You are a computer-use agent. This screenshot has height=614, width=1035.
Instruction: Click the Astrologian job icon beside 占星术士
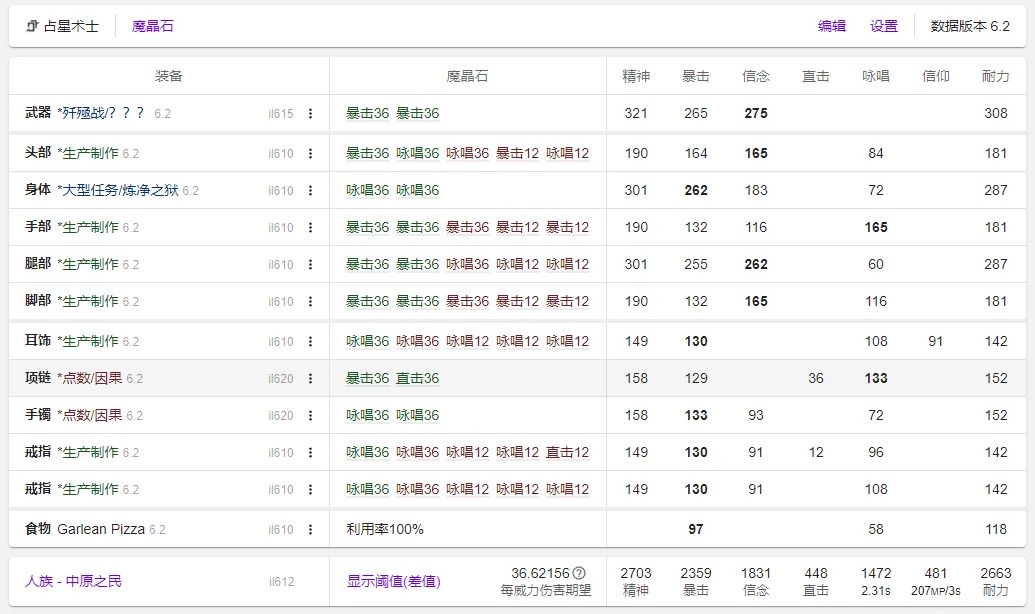(32, 26)
